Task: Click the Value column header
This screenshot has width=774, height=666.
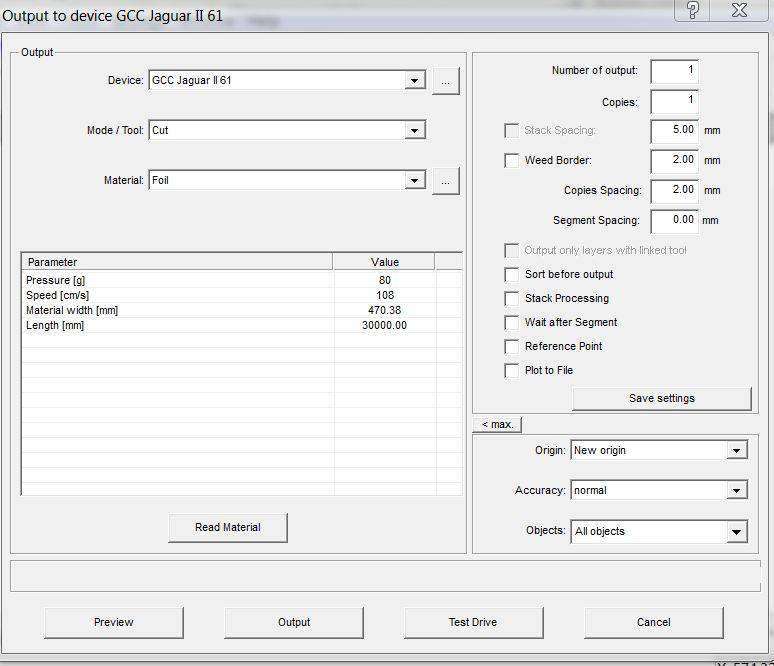Action: [x=385, y=262]
